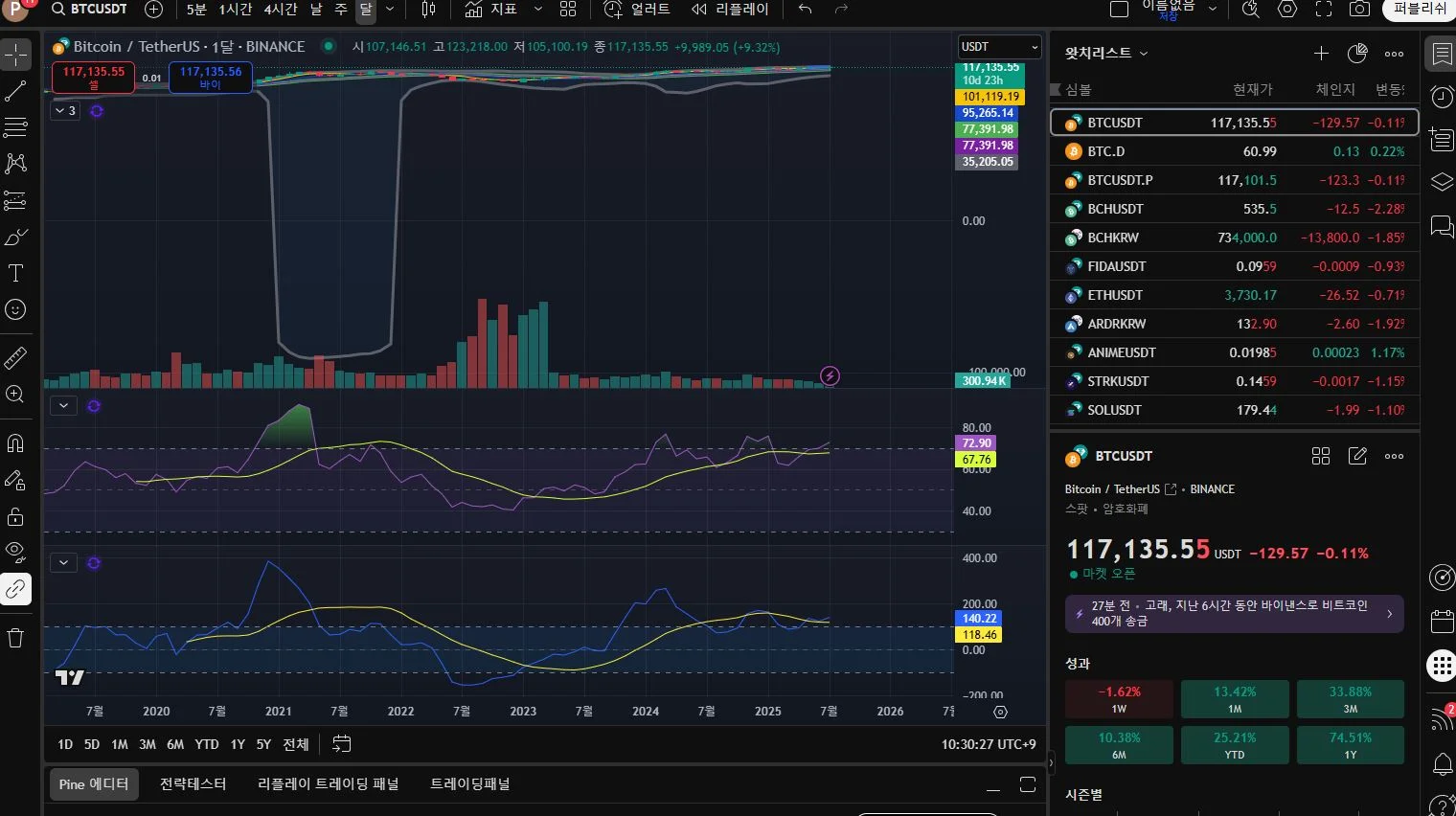Take a chart snapshot with the camera

pos(1359,9)
